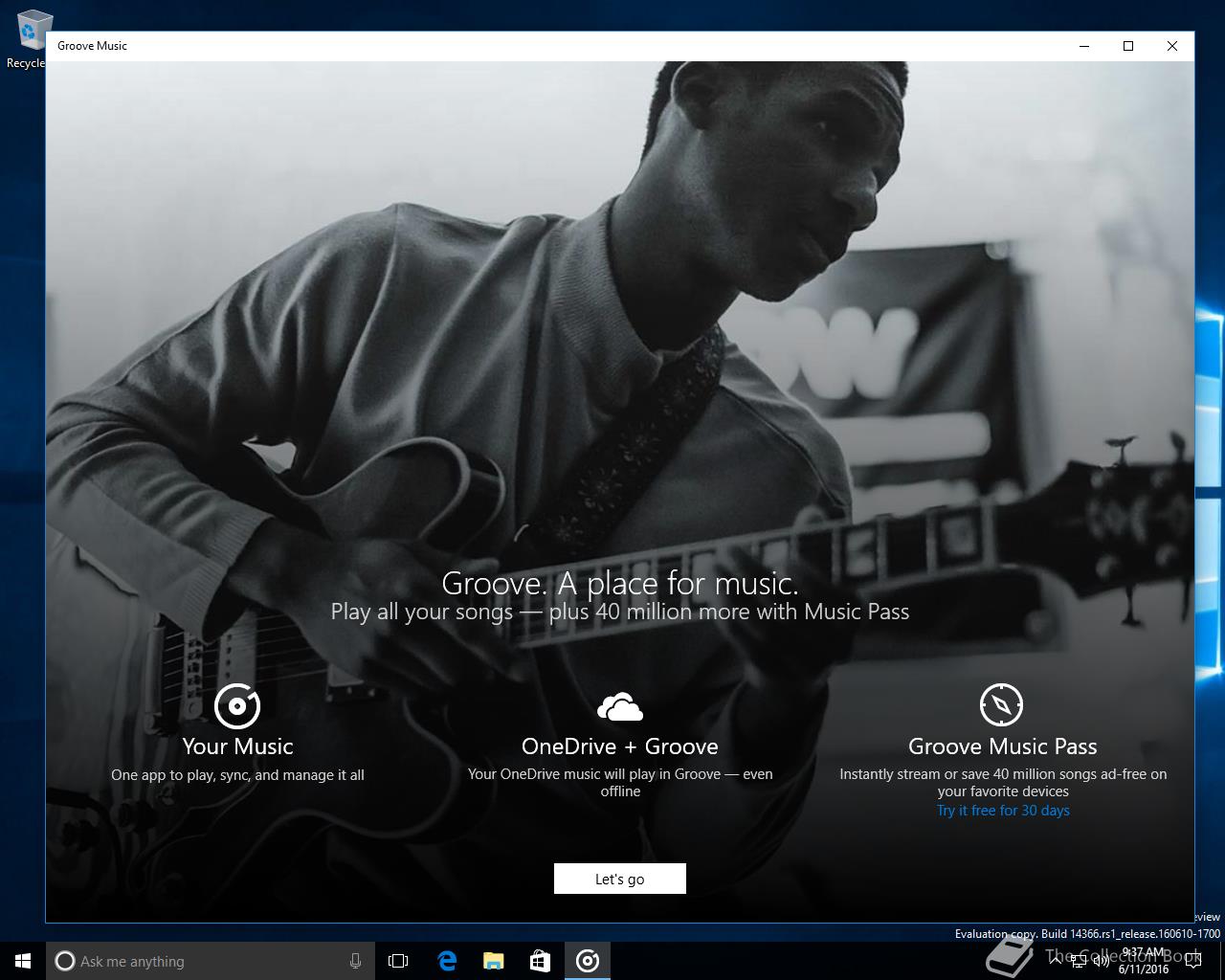Minimize the Groove Music window
1225x980 pixels.
1084,46
